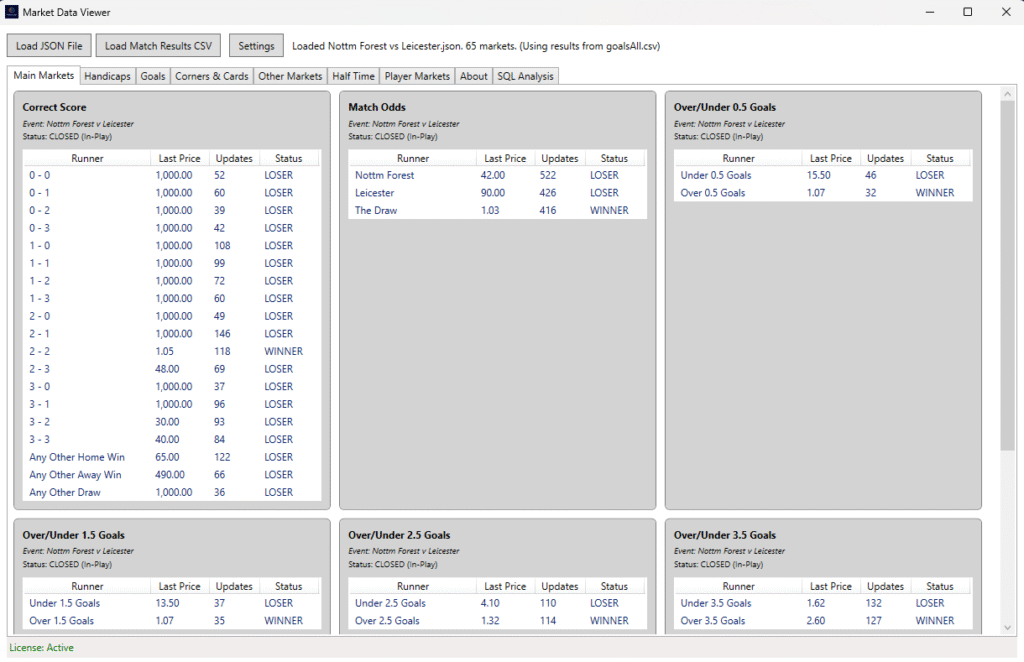Click the Load Match Results CSV button
This screenshot has width=1024, height=662.
click(157, 45)
